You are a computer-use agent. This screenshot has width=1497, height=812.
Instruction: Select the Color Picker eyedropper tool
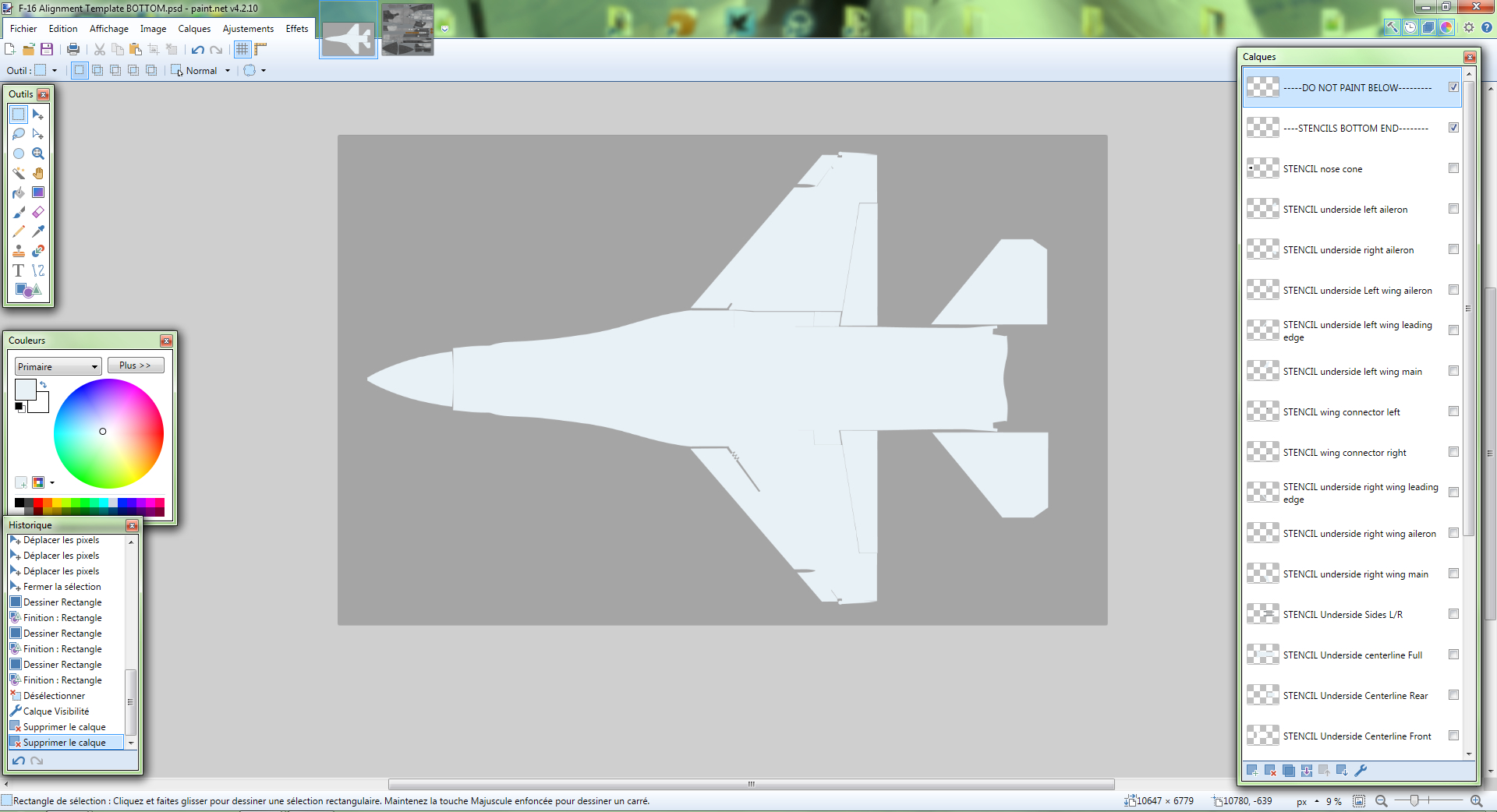(38, 231)
